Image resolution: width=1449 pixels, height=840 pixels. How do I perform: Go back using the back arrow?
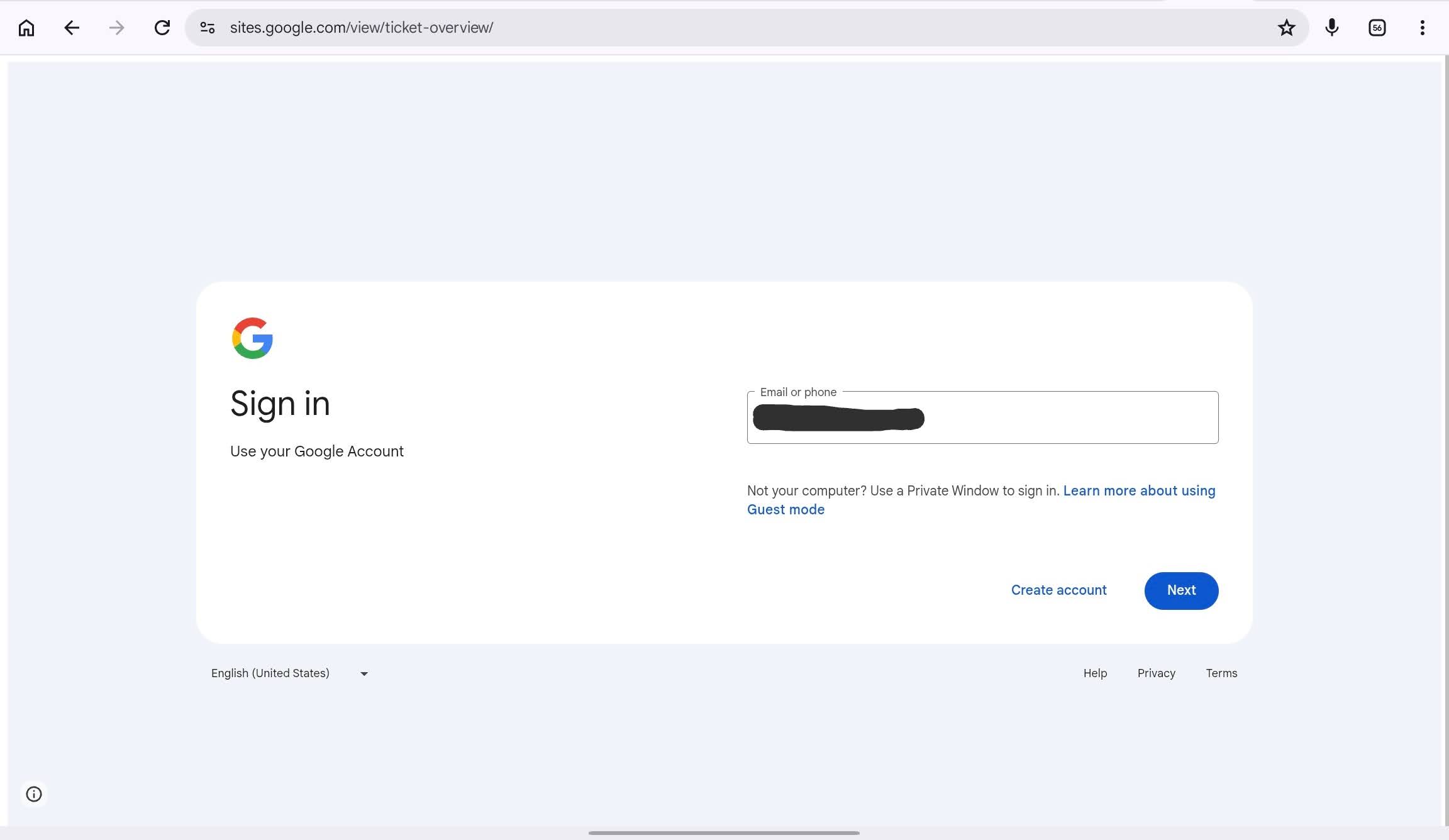click(72, 28)
